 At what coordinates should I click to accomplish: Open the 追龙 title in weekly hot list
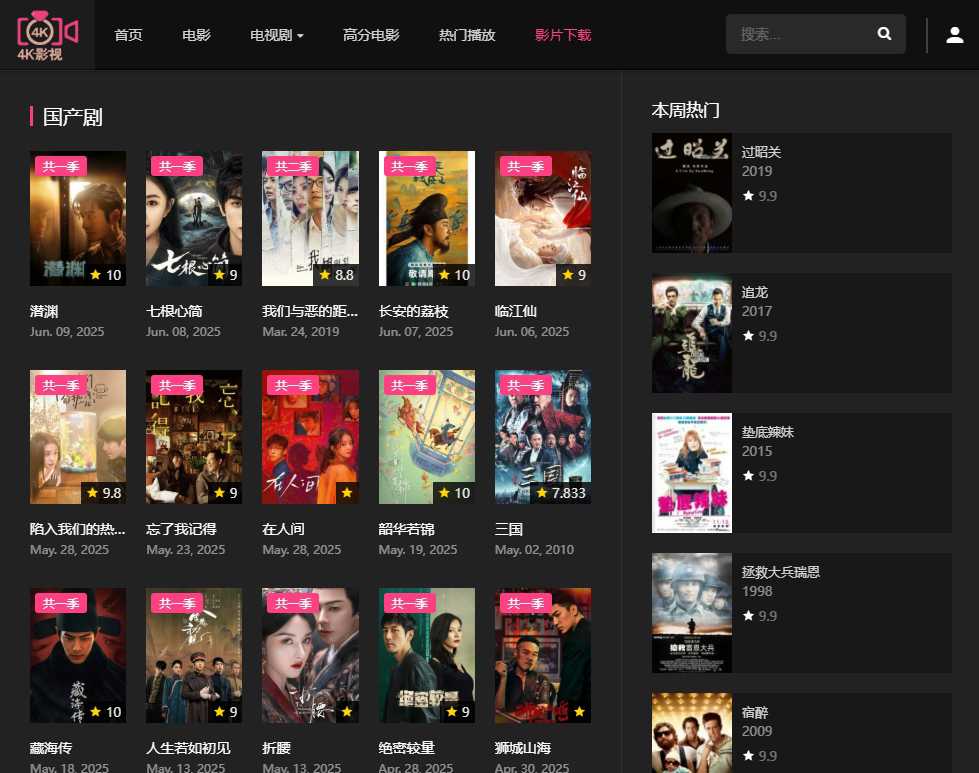coord(755,292)
